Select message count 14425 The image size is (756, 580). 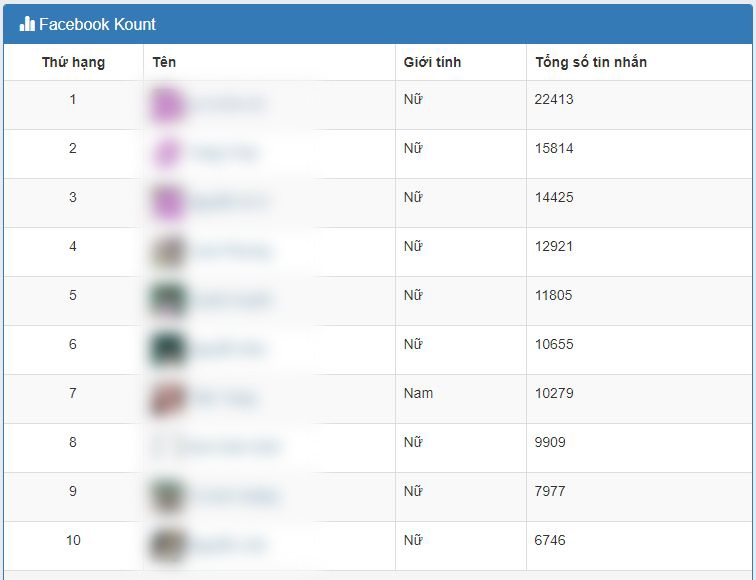(x=554, y=197)
